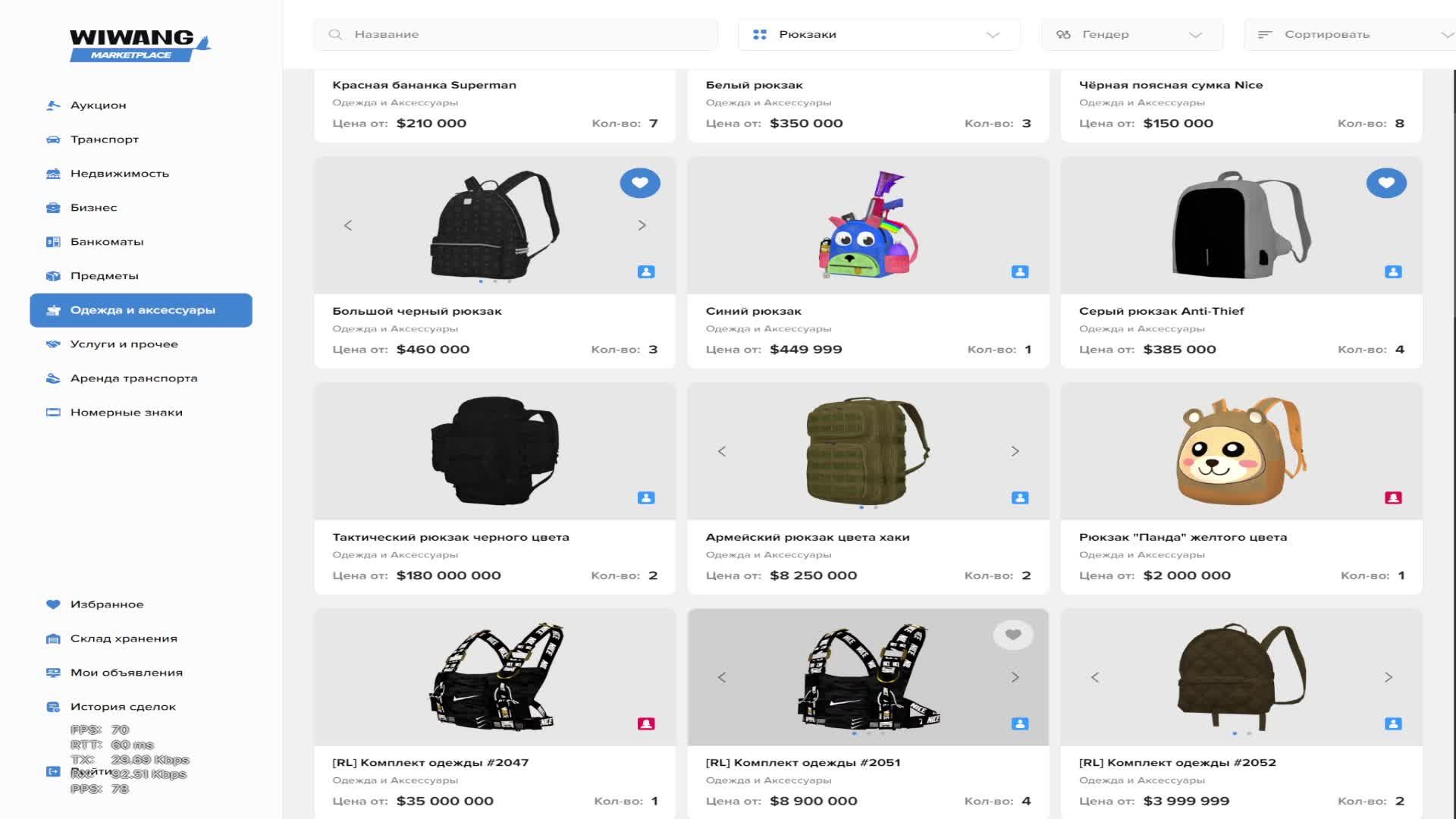Favorite [RL] Комплект одежды #2051 with heart
Viewport: 1456px width, 819px height.
click(x=1012, y=635)
